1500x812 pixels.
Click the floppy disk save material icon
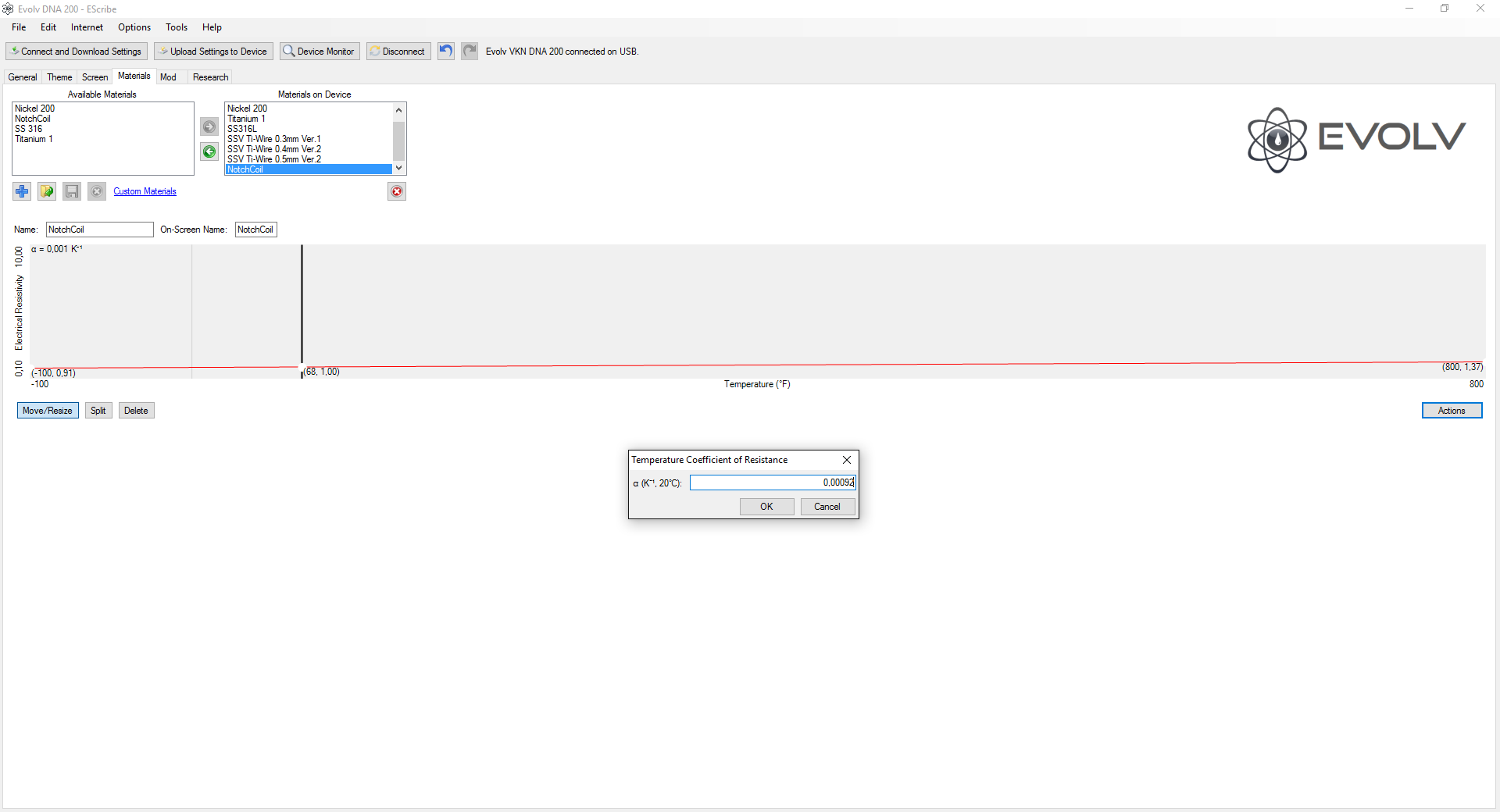click(72, 191)
